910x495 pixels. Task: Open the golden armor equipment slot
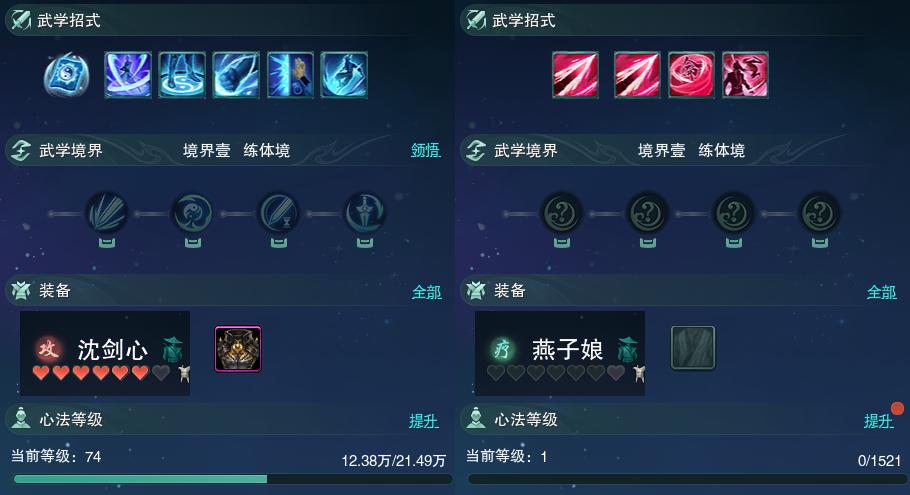click(x=238, y=348)
